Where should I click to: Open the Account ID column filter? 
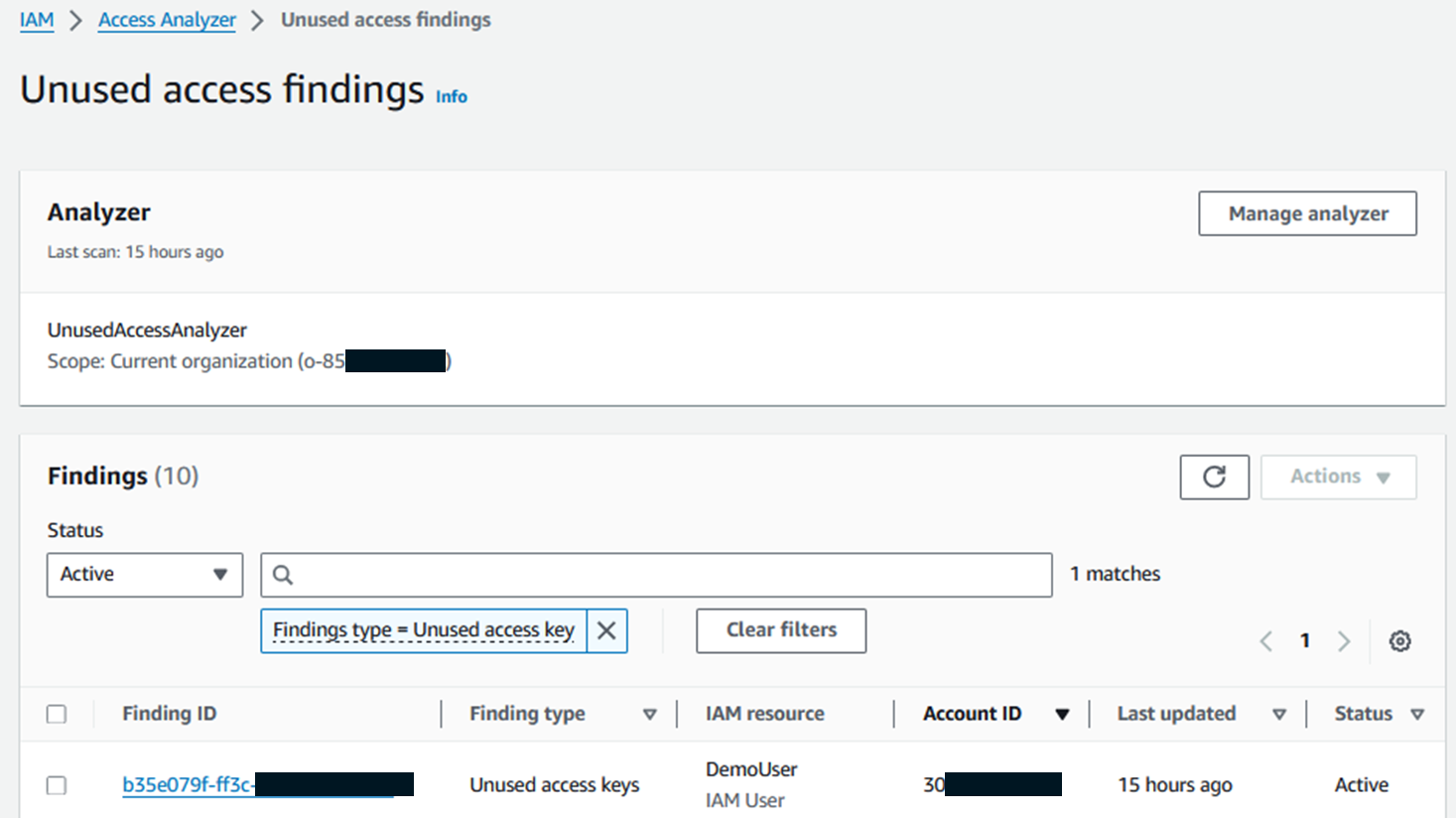(x=1063, y=714)
